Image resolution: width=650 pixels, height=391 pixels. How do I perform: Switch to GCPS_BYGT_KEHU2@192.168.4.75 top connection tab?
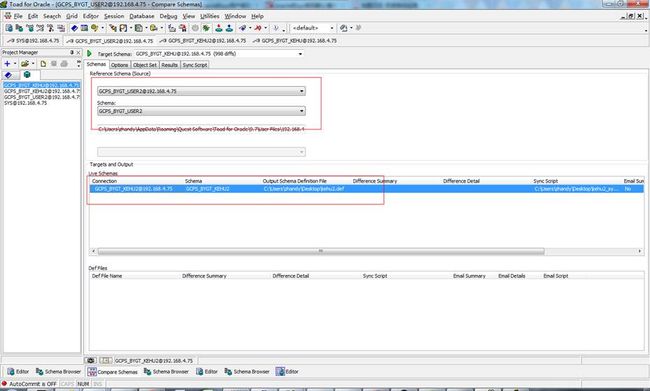pyautogui.click(x=203, y=41)
